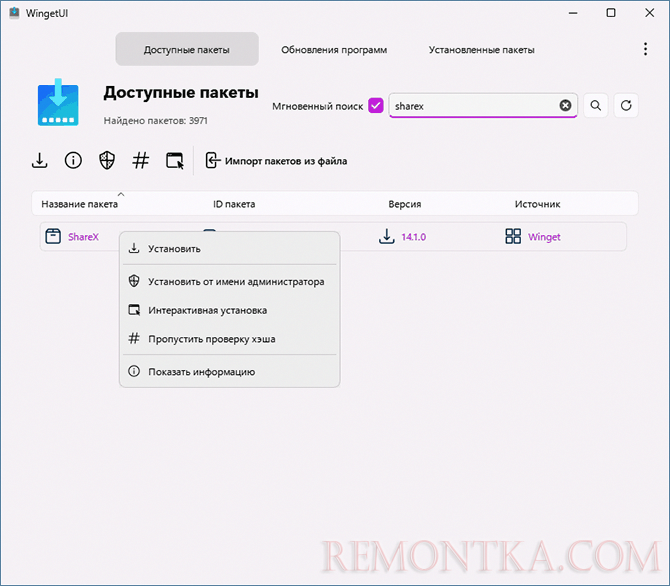The image size is (670, 586).
Task: Clear the sharex search field
Action: click(x=565, y=106)
